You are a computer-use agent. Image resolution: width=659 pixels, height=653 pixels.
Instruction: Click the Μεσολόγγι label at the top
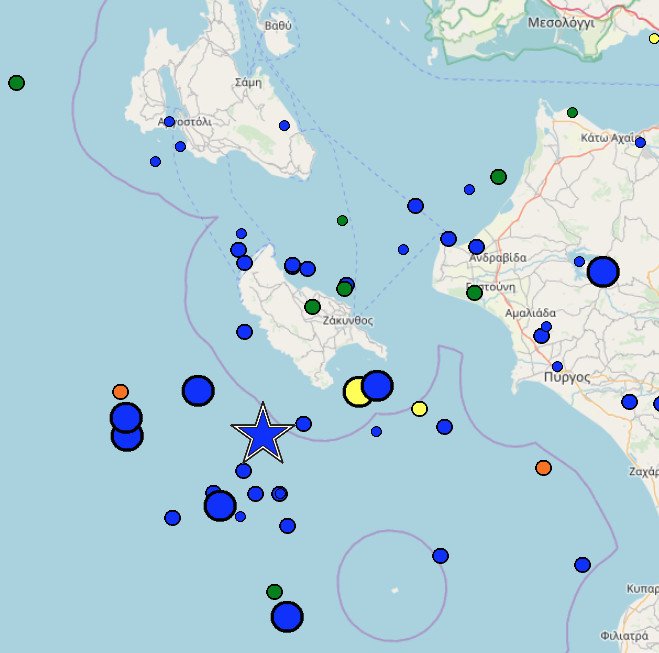[560, 22]
